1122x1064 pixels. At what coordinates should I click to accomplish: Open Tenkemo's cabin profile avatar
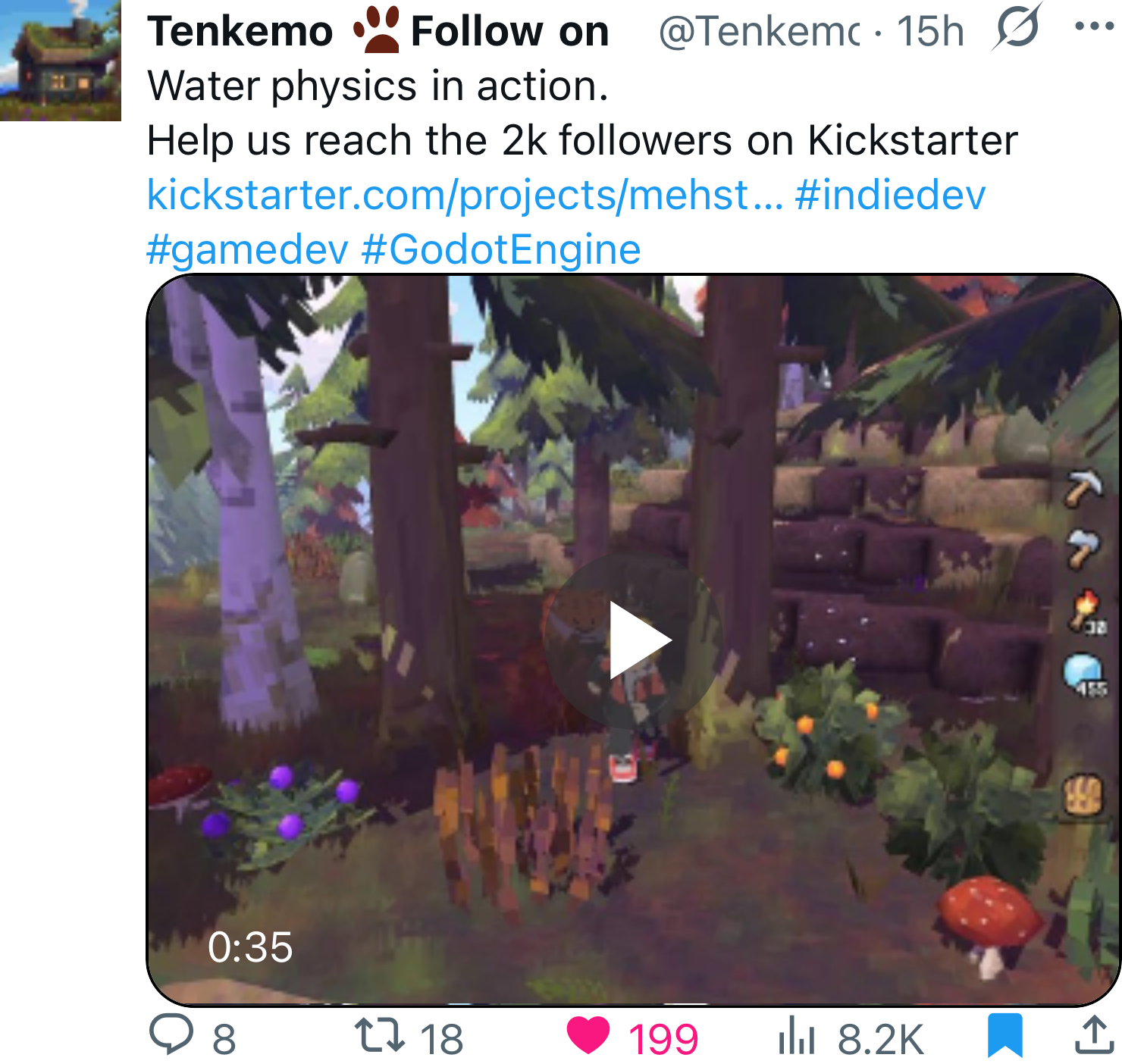click(61, 61)
